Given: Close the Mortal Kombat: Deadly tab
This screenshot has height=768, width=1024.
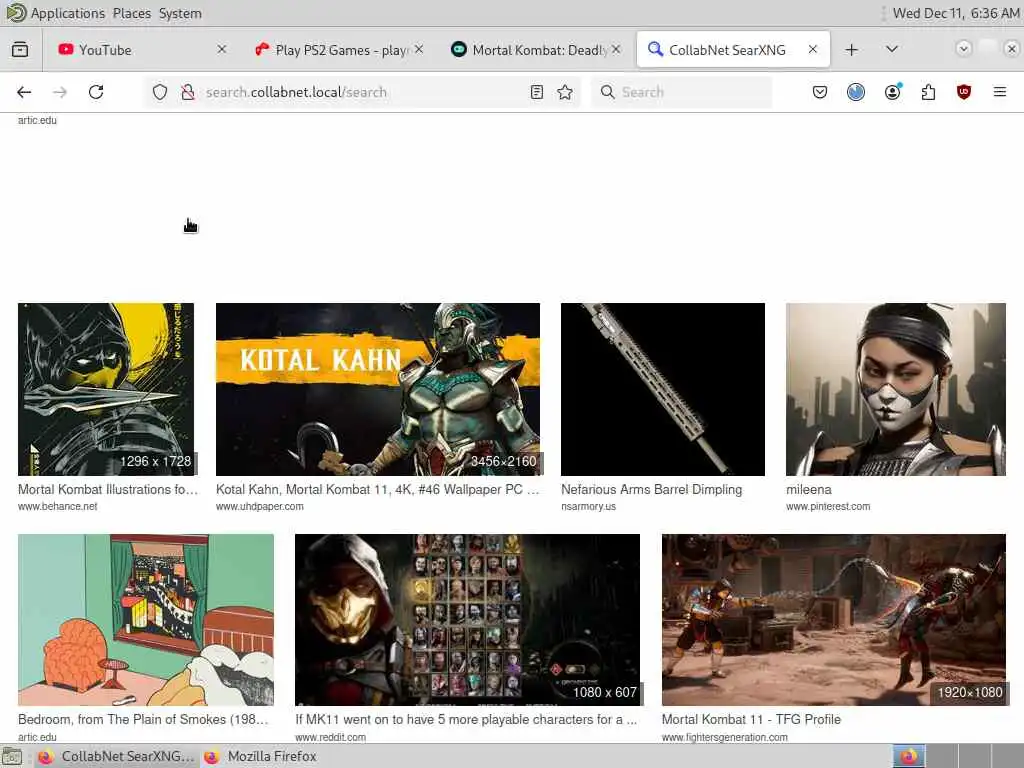Looking at the screenshot, I should (x=616, y=49).
